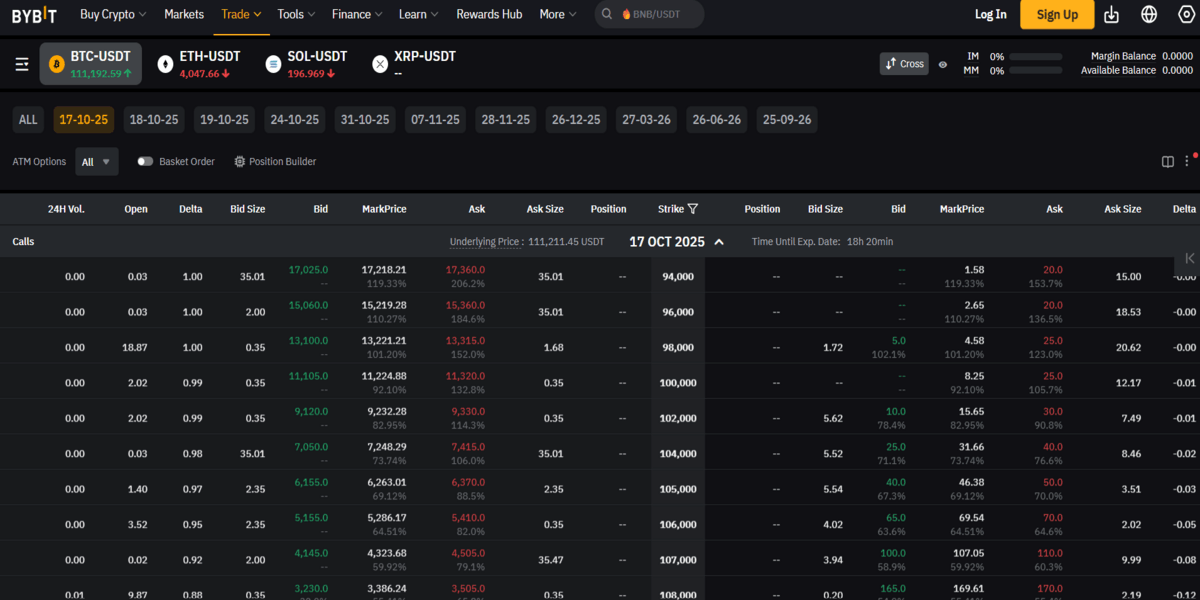Click the BNB/USDT search field
Image resolution: width=1200 pixels, height=600 pixels.
655,15
